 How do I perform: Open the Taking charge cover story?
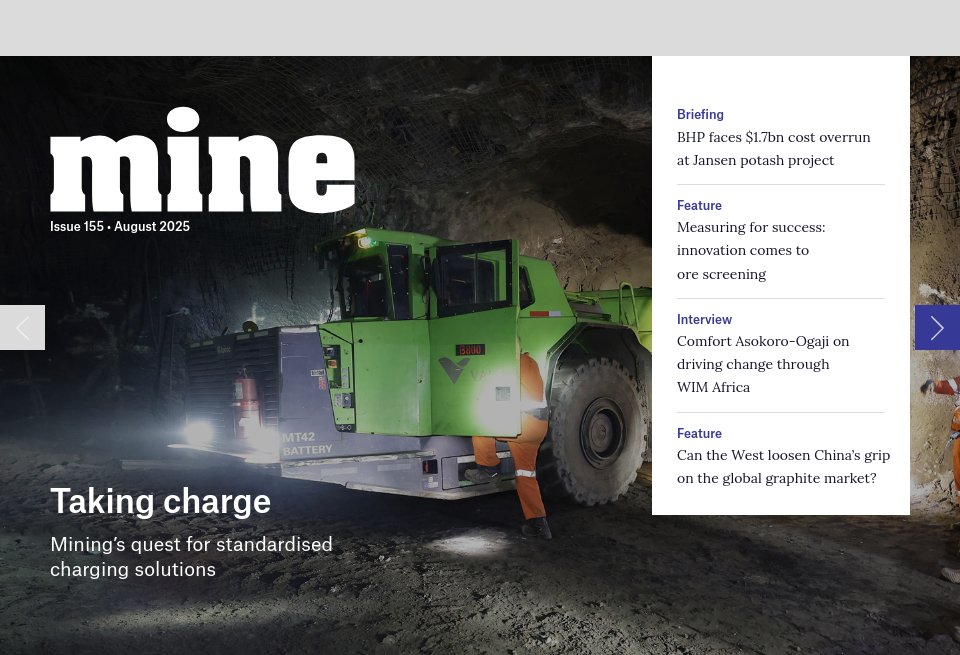tap(160, 500)
